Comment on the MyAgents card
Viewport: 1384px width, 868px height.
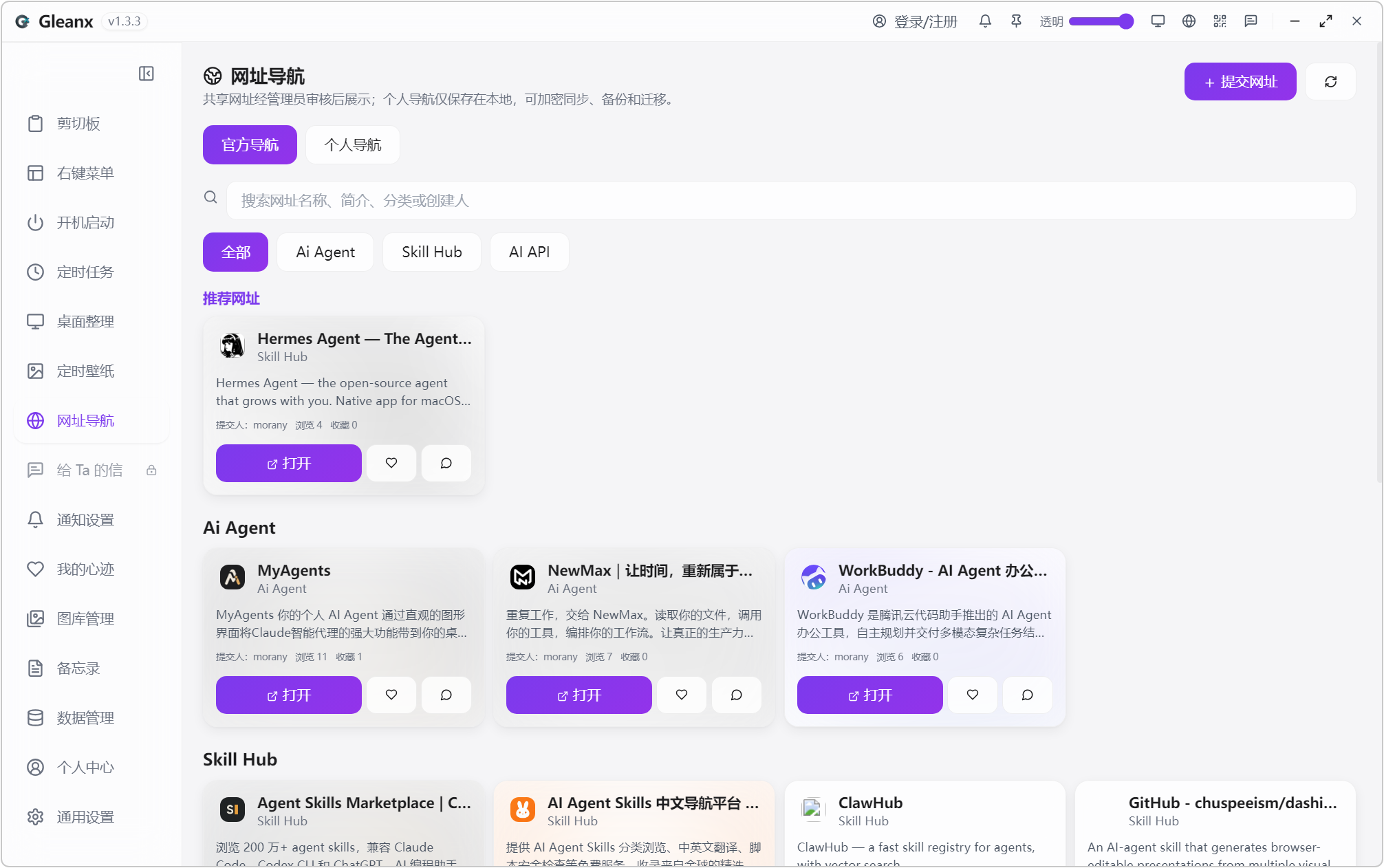[446, 695]
